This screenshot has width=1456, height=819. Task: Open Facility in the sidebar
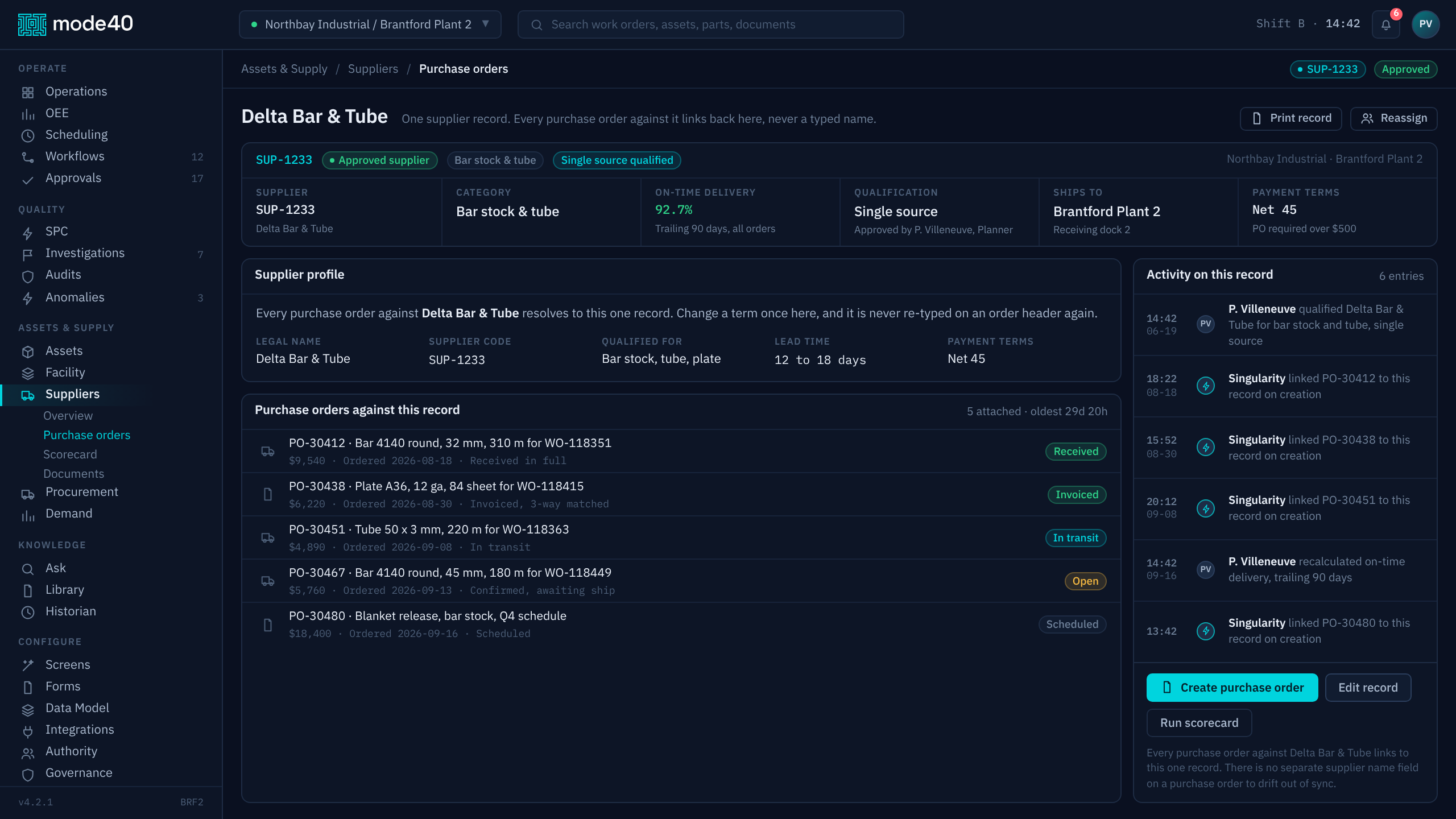pos(111,373)
